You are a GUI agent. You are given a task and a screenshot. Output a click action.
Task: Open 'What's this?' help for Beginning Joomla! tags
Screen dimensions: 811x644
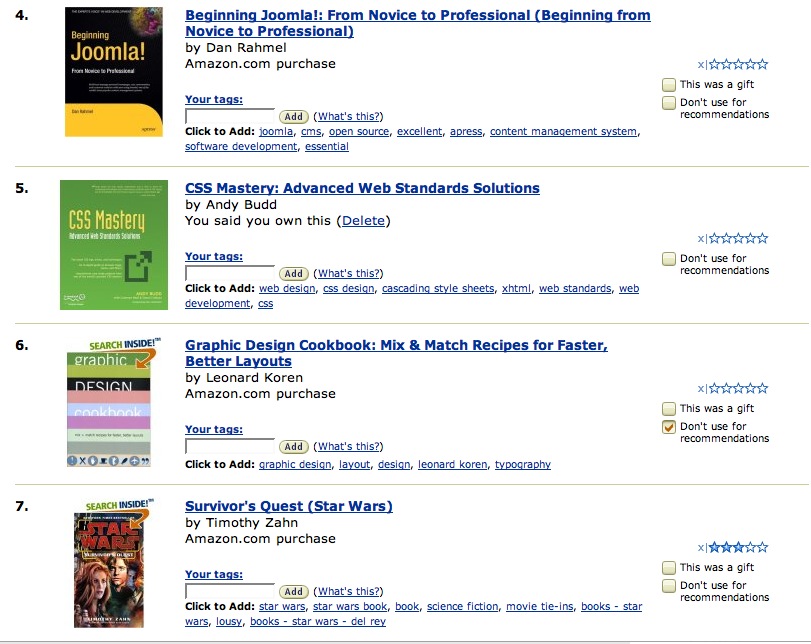(349, 116)
